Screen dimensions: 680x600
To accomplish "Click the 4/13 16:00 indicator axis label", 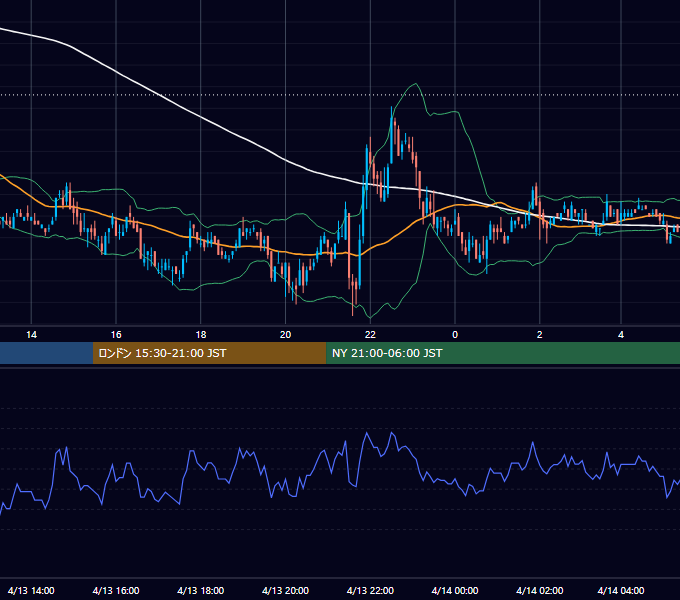I will pyautogui.click(x=116, y=590).
